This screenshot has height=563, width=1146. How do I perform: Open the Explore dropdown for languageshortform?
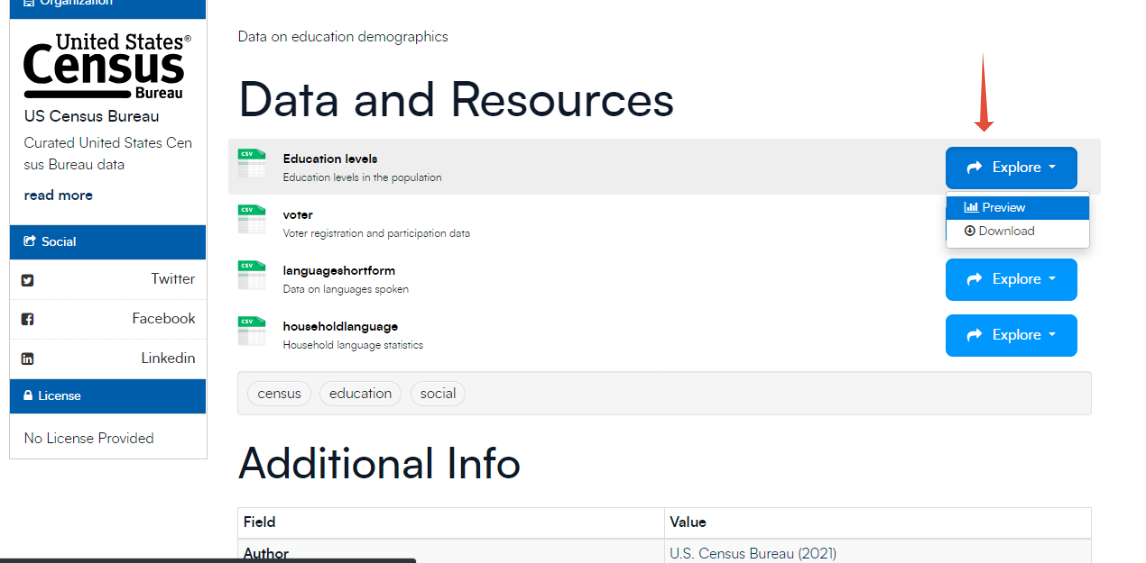click(x=1011, y=280)
